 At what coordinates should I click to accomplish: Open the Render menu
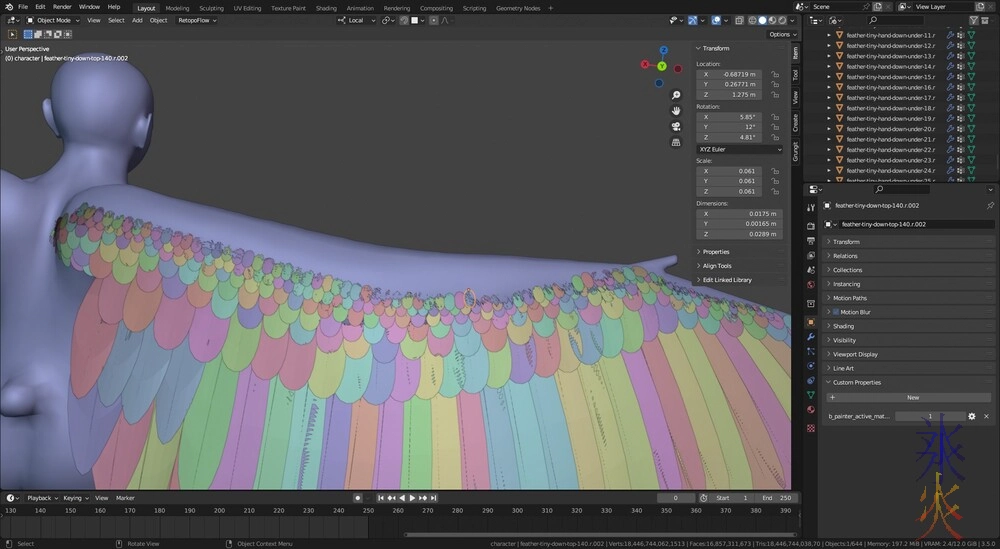click(62, 7)
